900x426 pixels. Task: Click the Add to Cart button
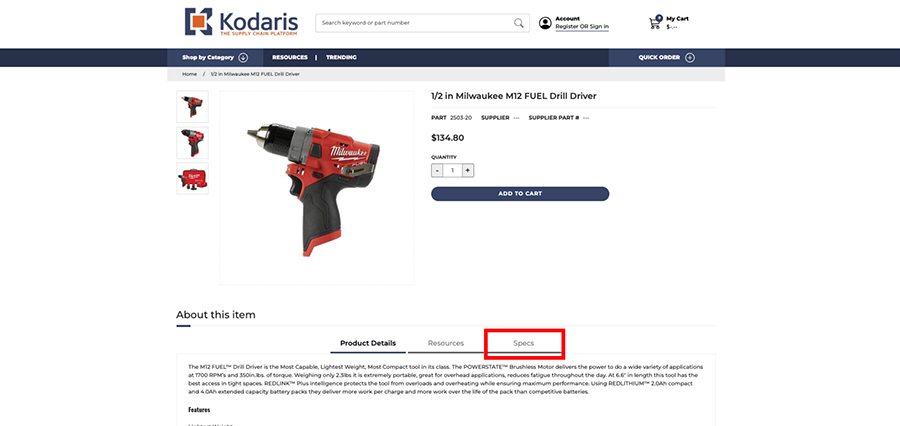coord(520,193)
